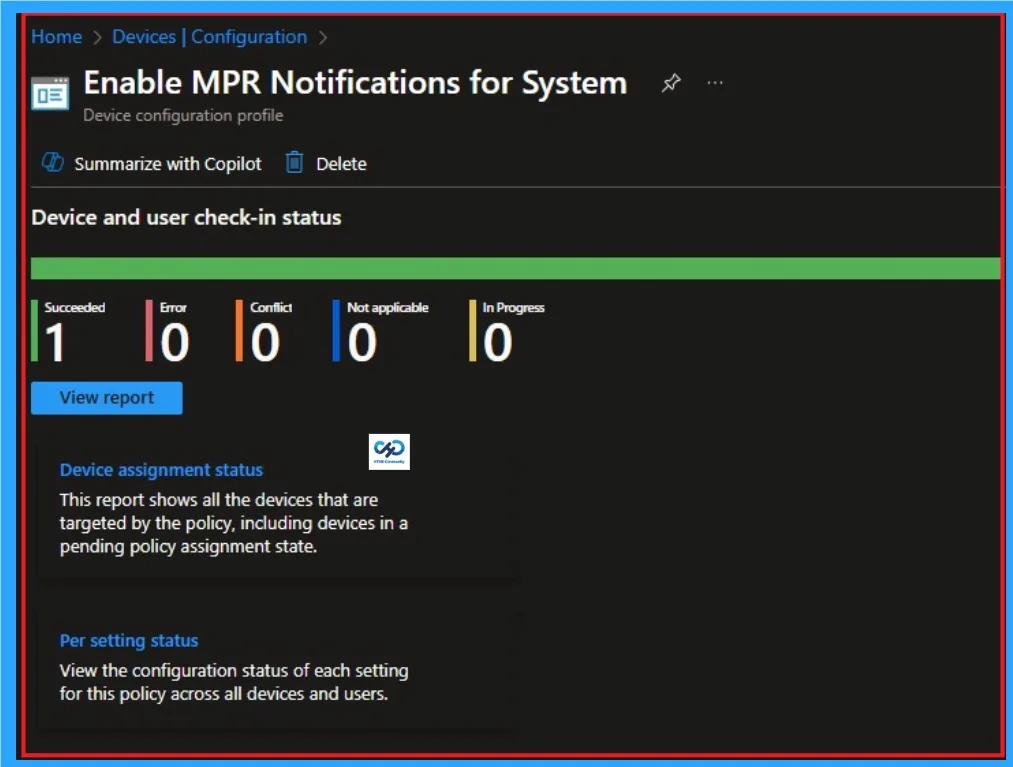Click the green check-in status progress bar

click(x=515, y=266)
